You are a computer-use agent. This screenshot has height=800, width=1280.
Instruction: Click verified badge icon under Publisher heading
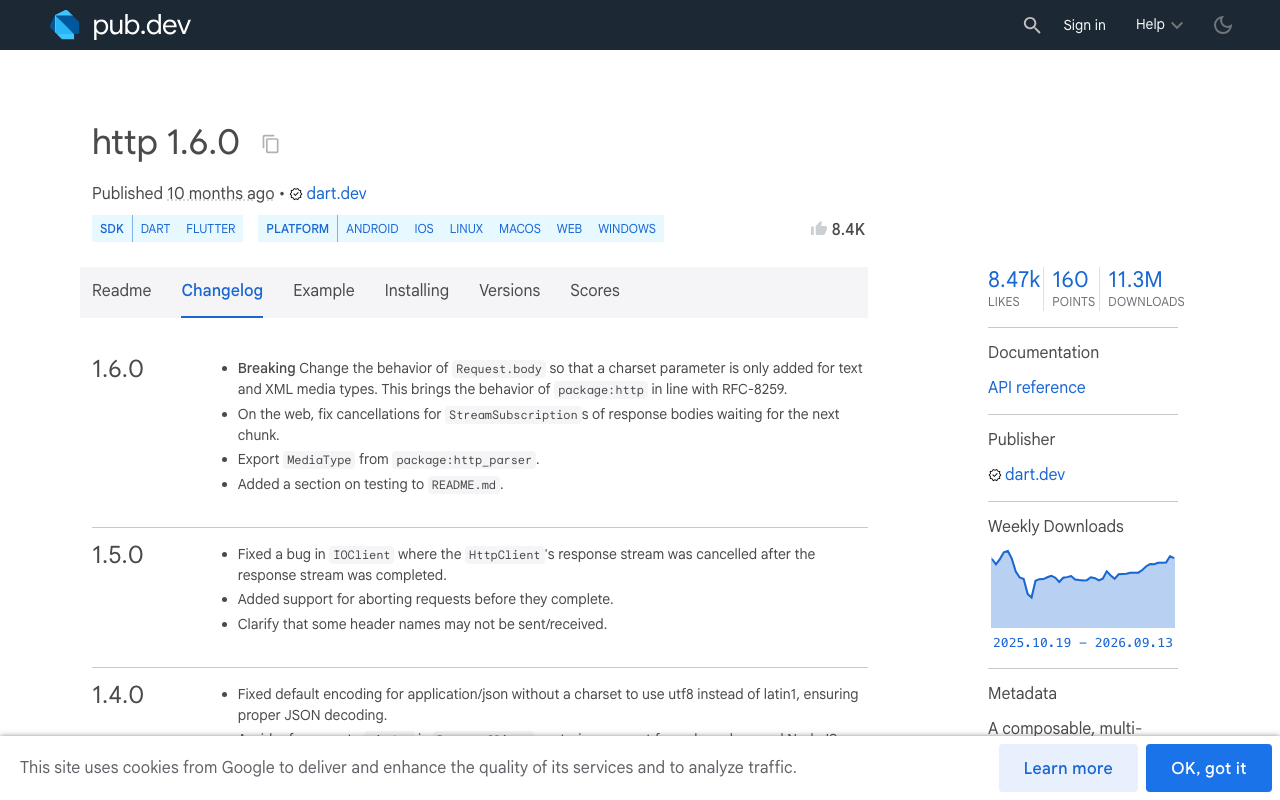(x=995, y=475)
